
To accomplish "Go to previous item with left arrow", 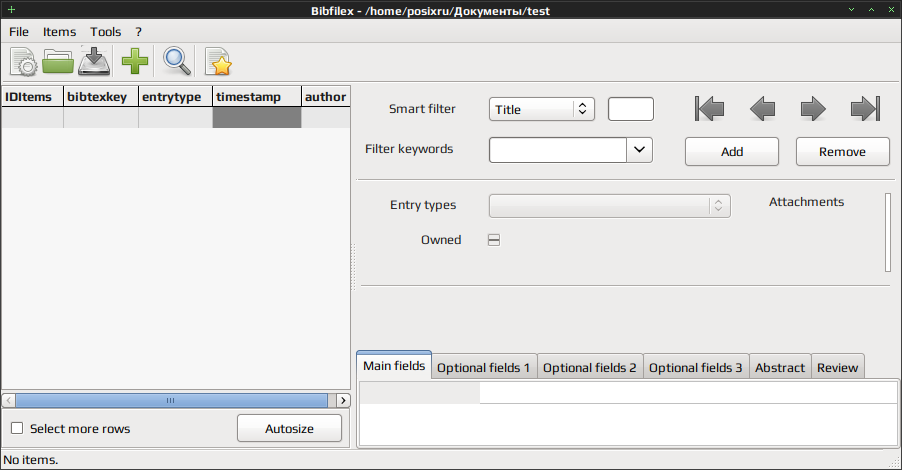I will tap(762, 109).
